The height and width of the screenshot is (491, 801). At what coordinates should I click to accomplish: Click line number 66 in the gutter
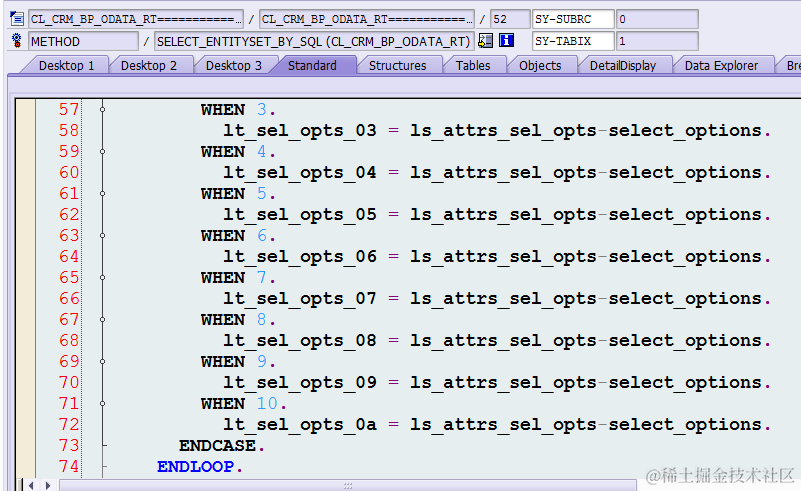click(69, 298)
